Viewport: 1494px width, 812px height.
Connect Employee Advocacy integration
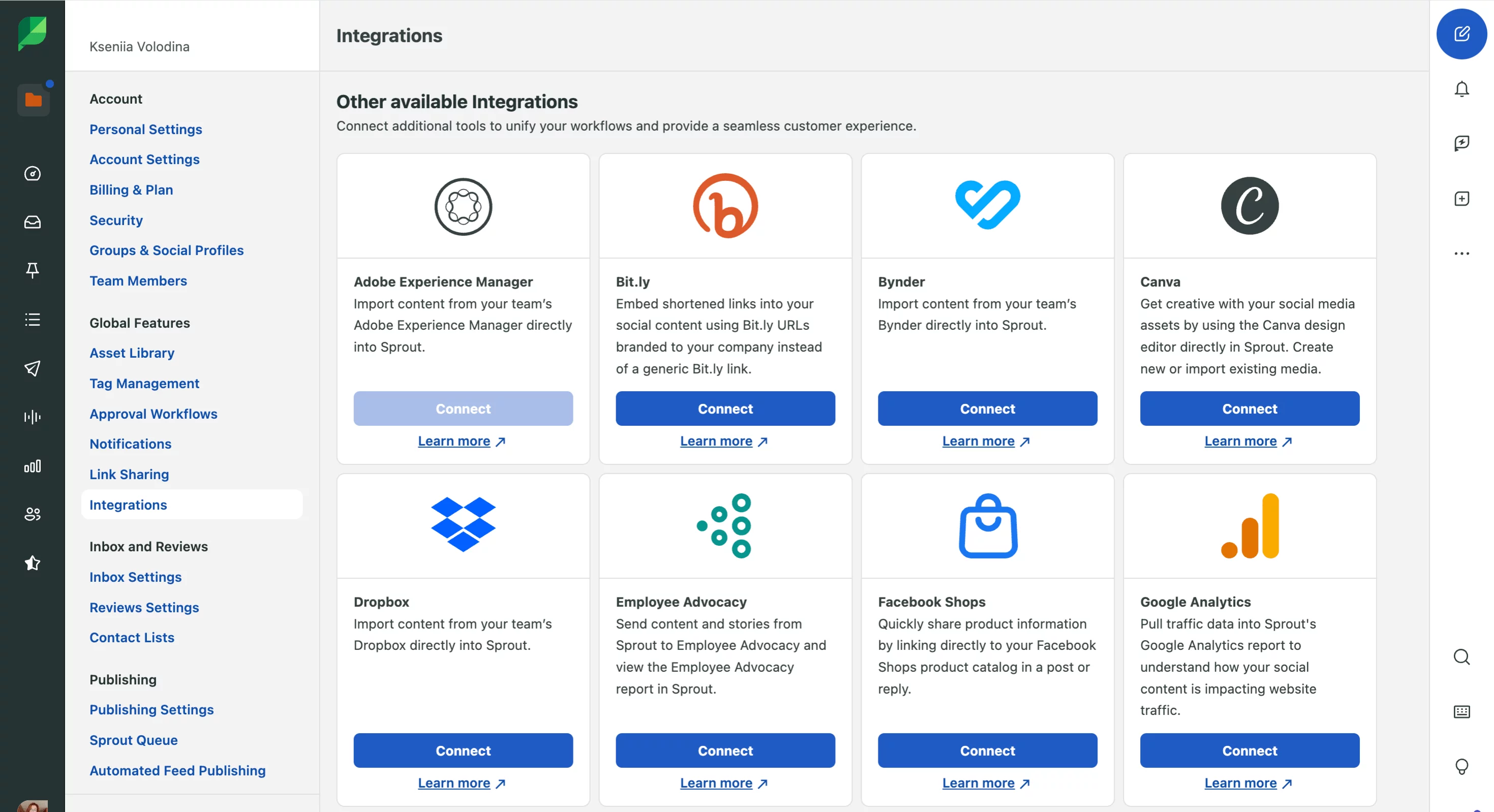coord(725,751)
